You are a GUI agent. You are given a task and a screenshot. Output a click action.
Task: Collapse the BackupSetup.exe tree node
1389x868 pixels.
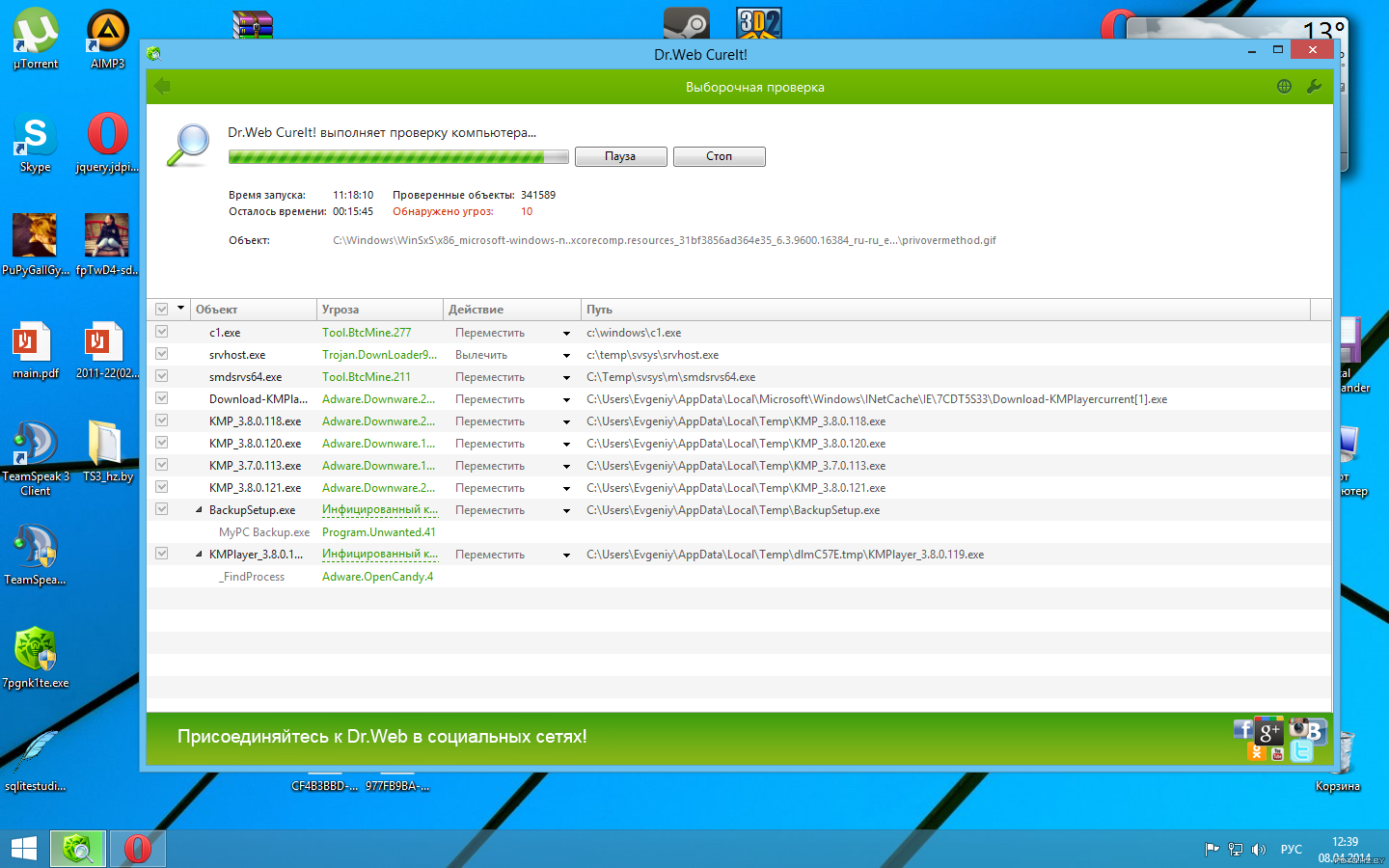(199, 510)
